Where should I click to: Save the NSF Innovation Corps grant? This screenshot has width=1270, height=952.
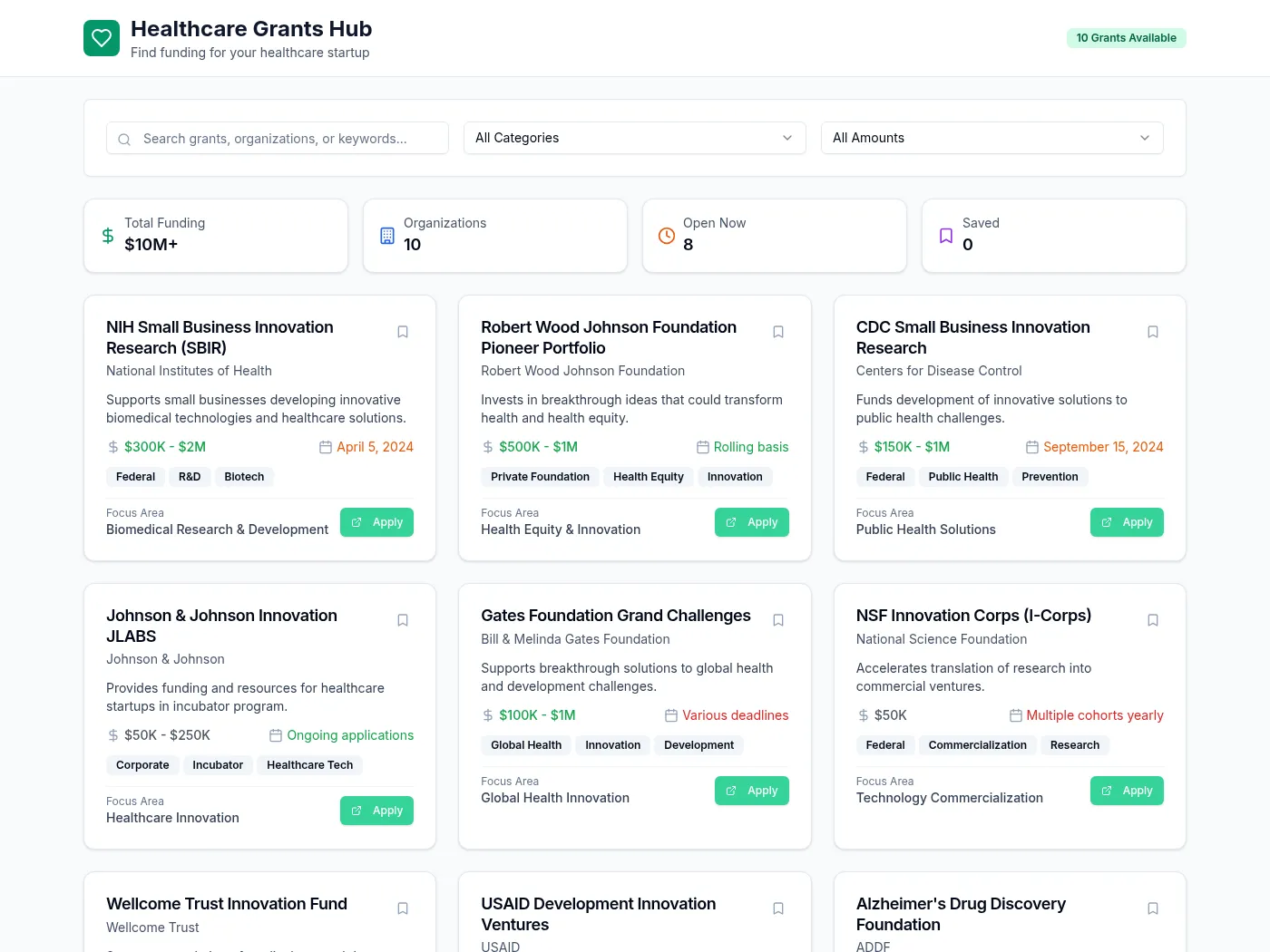(1153, 620)
